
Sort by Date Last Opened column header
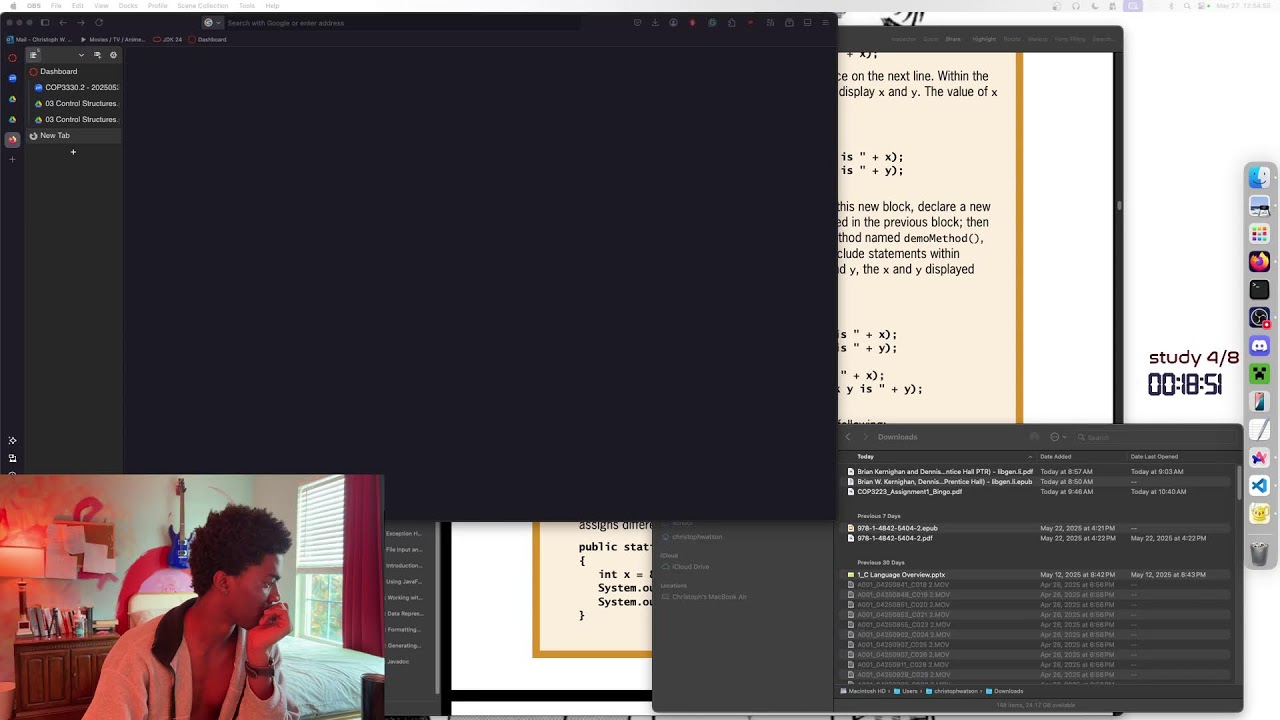point(1154,457)
